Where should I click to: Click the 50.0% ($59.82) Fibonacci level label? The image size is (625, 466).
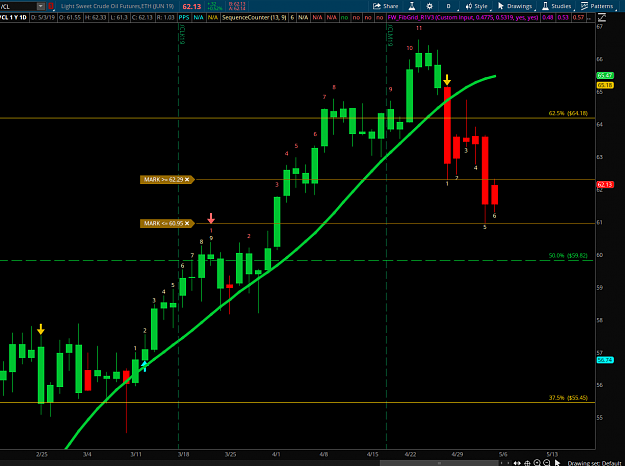click(x=568, y=255)
